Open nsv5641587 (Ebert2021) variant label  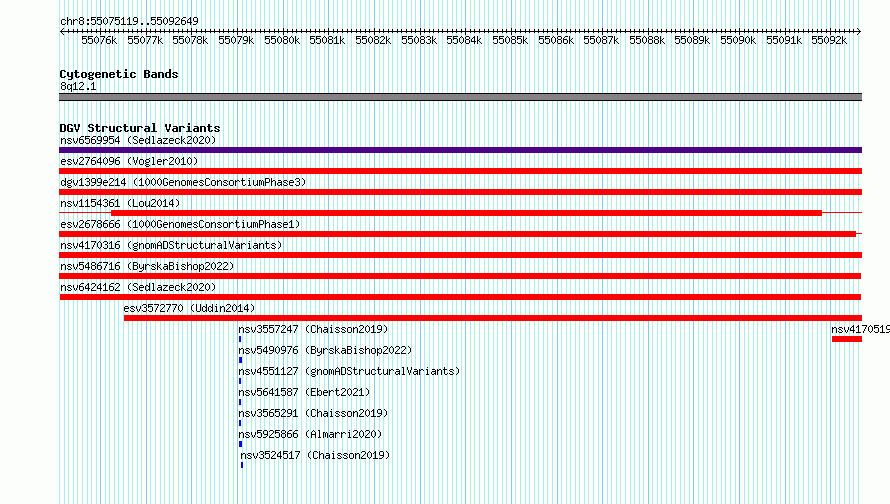[304, 392]
